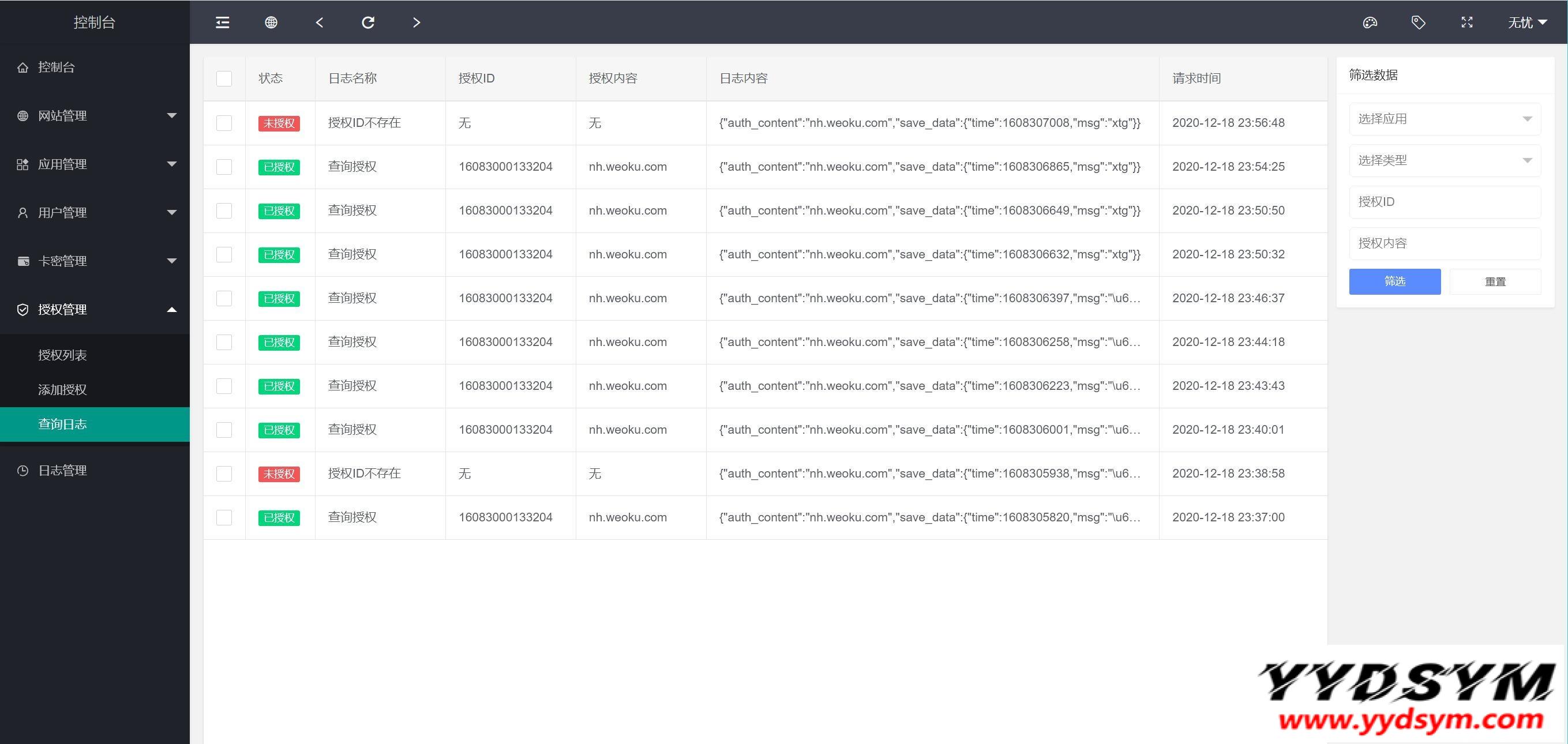
Task: Click the sidebar collapse icon in top bar
Action: pos(223,22)
